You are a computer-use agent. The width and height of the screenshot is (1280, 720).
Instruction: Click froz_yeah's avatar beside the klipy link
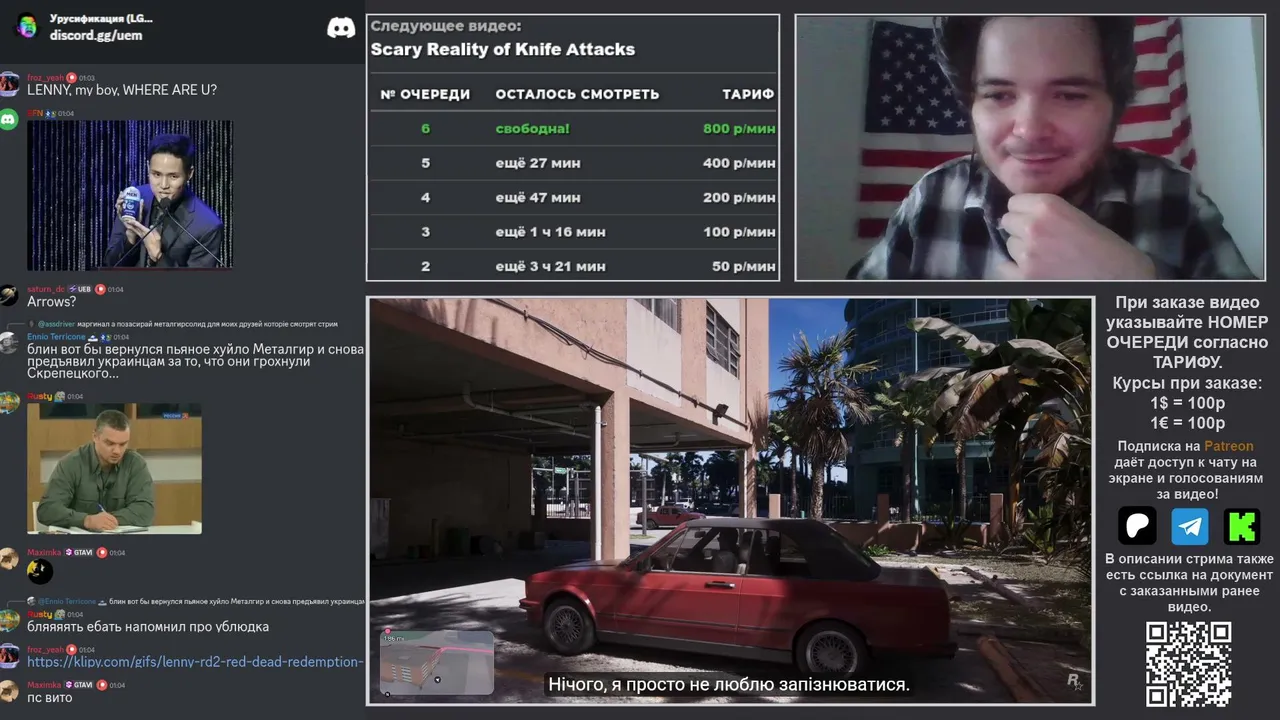pyautogui.click(x=9, y=655)
